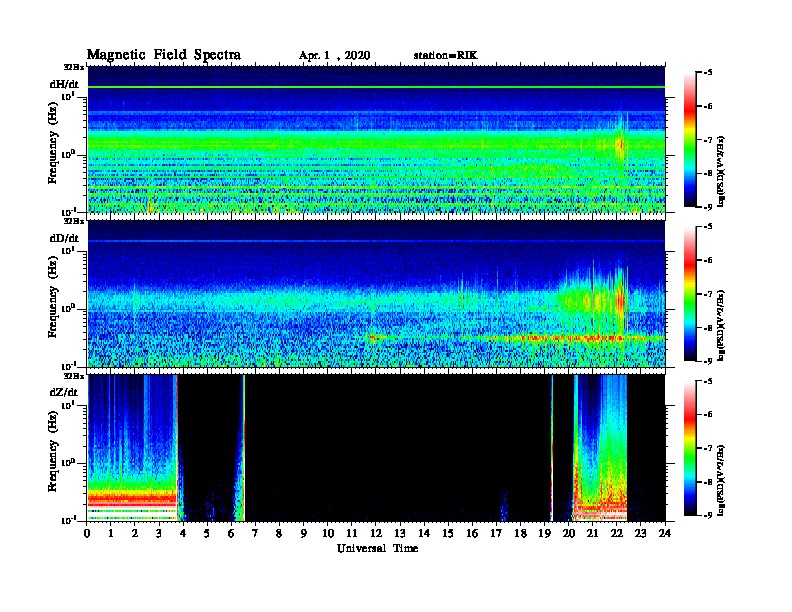Click hour 24 on the time axis
The image size is (792, 612).
tap(665, 533)
